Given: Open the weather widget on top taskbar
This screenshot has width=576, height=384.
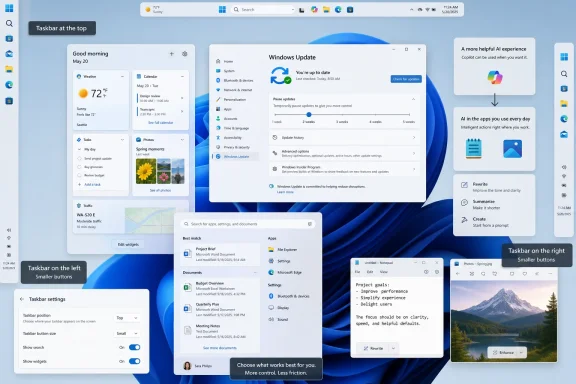Looking at the screenshot, I should coord(154,10).
